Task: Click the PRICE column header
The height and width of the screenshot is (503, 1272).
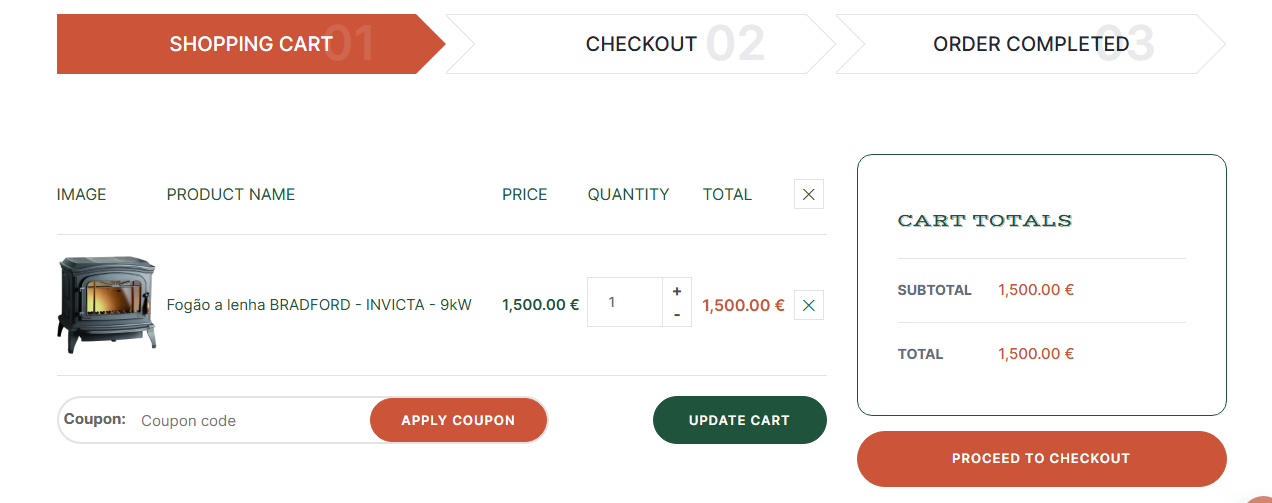Action: click(525, 194)
